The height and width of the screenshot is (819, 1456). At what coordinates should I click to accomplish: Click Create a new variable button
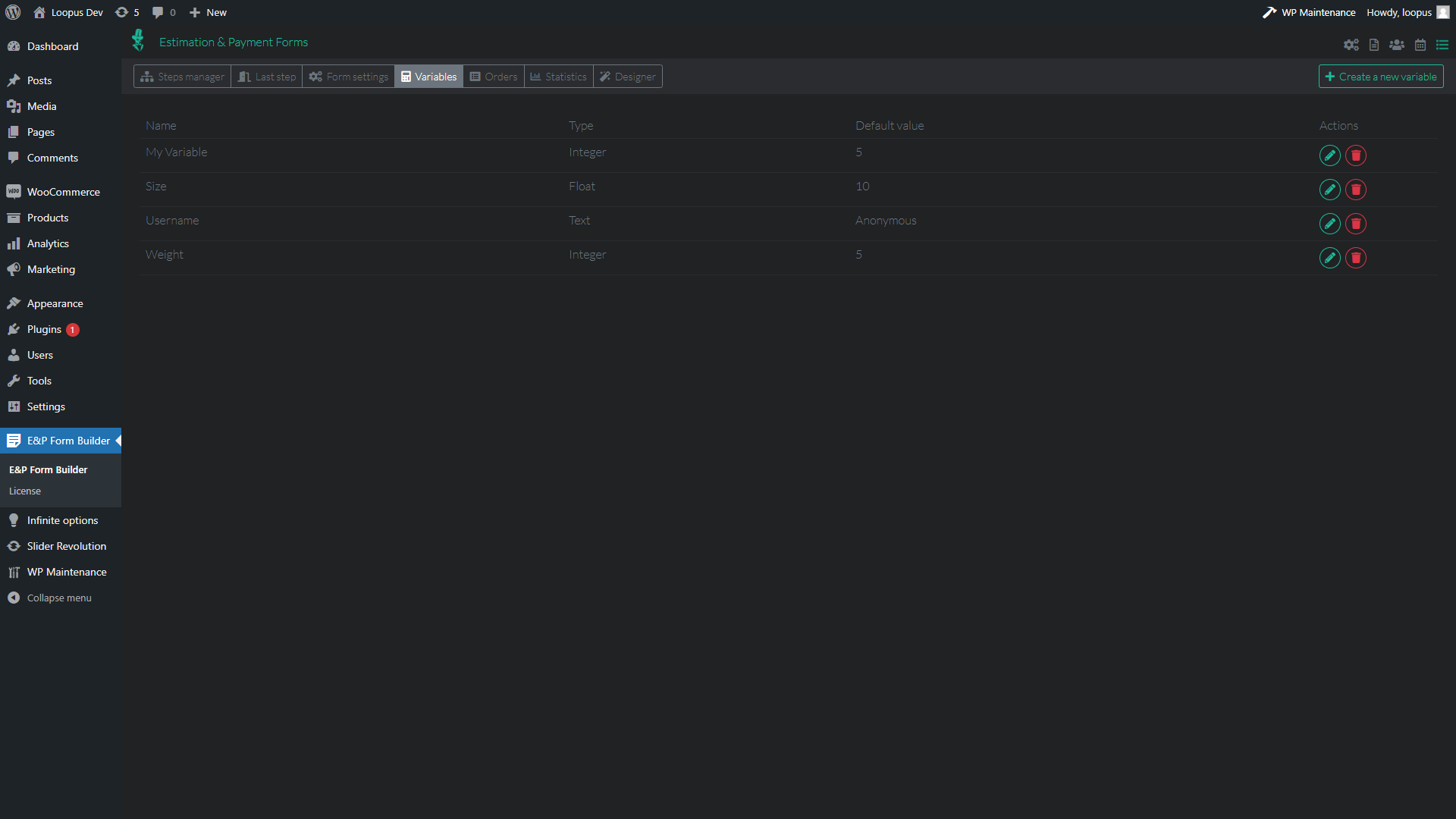[1380, 77]
